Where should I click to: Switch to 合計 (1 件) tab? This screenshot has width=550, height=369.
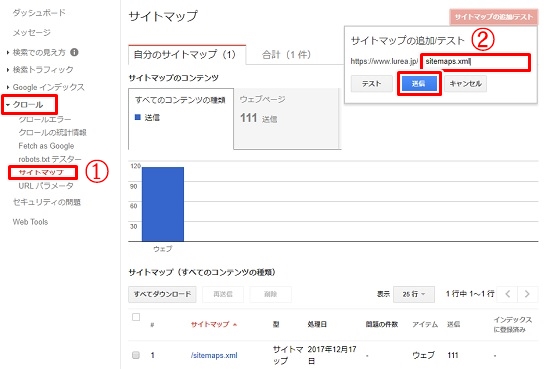pyautogui.click(x=287, y=55)
